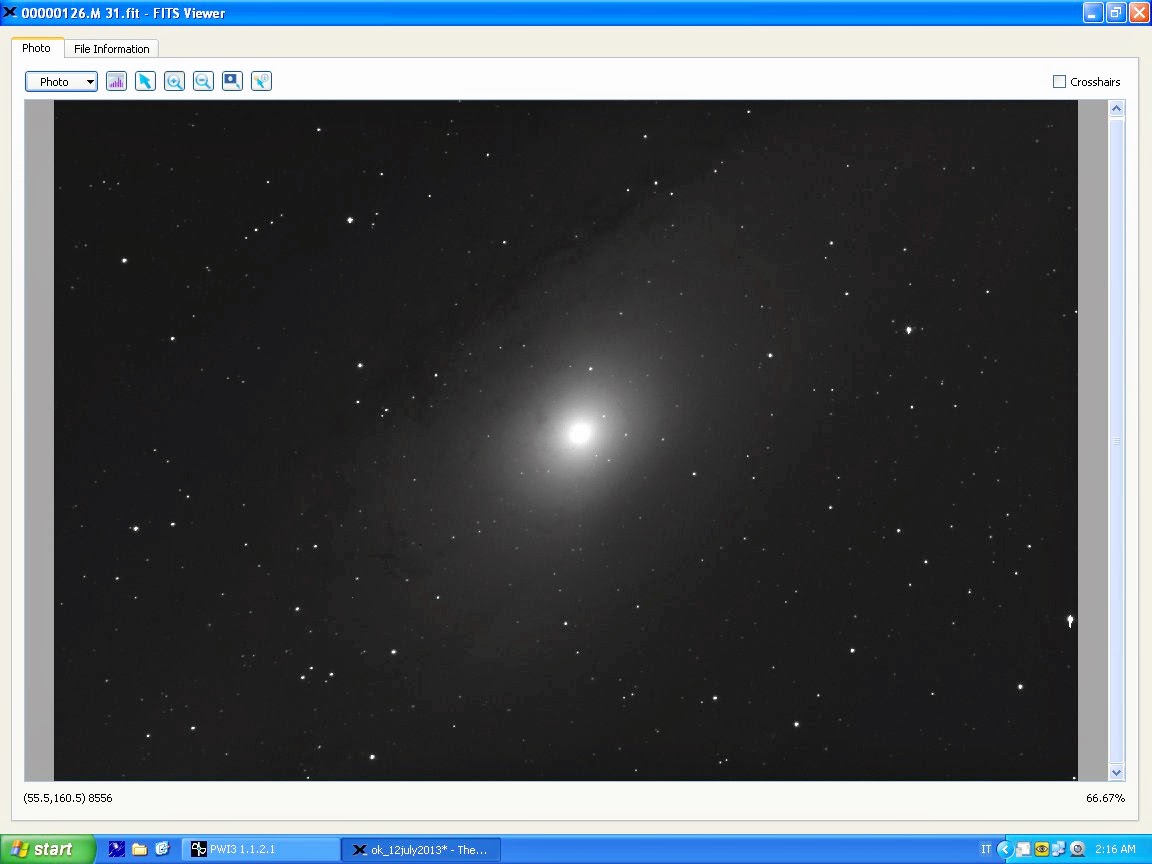Select the pointer arrow tool
This screenshot has width=1152, height=864.
(x=145, y=82)
